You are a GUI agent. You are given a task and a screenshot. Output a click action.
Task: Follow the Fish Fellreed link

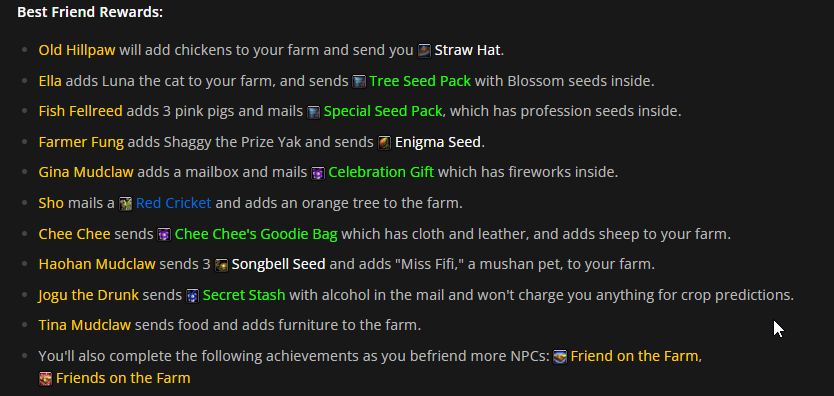(x=80, y=112)
